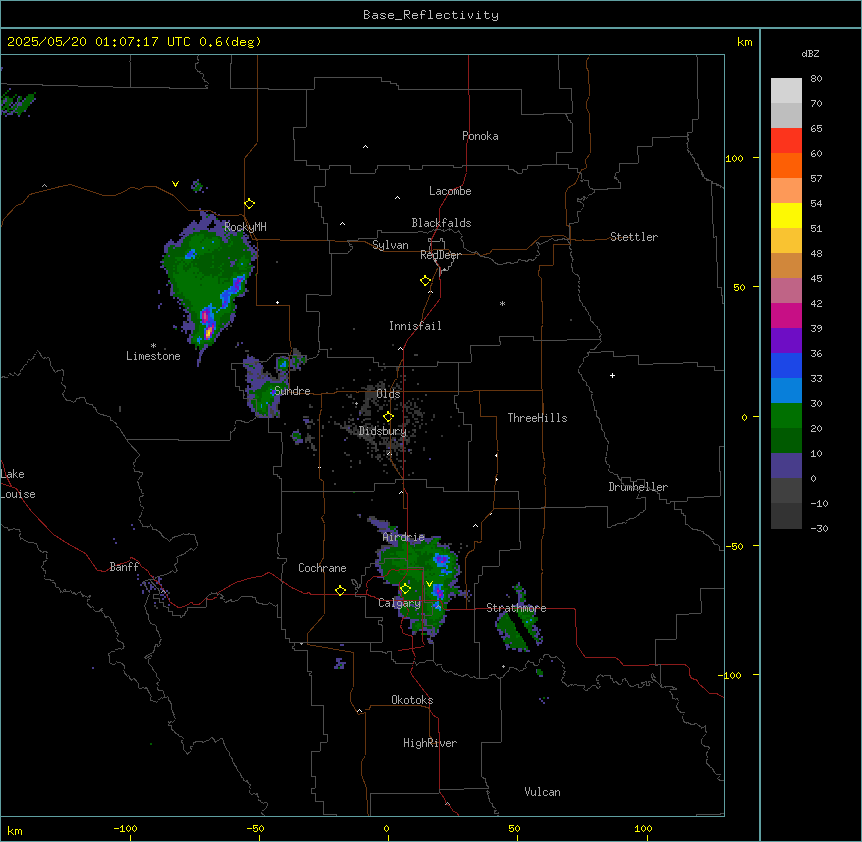The height and width of the screenshot is (842, 862).
Task: Pick the dark orange 60-57 dBZ legend swatch
Action: [786, 165]
